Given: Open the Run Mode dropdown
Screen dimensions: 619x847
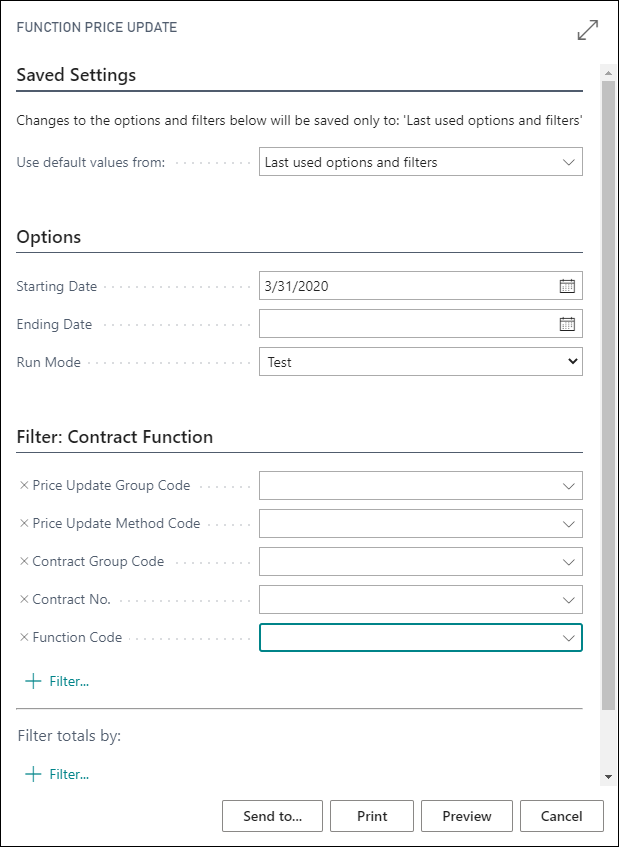Looking at the screenshot, I should 421,361.
